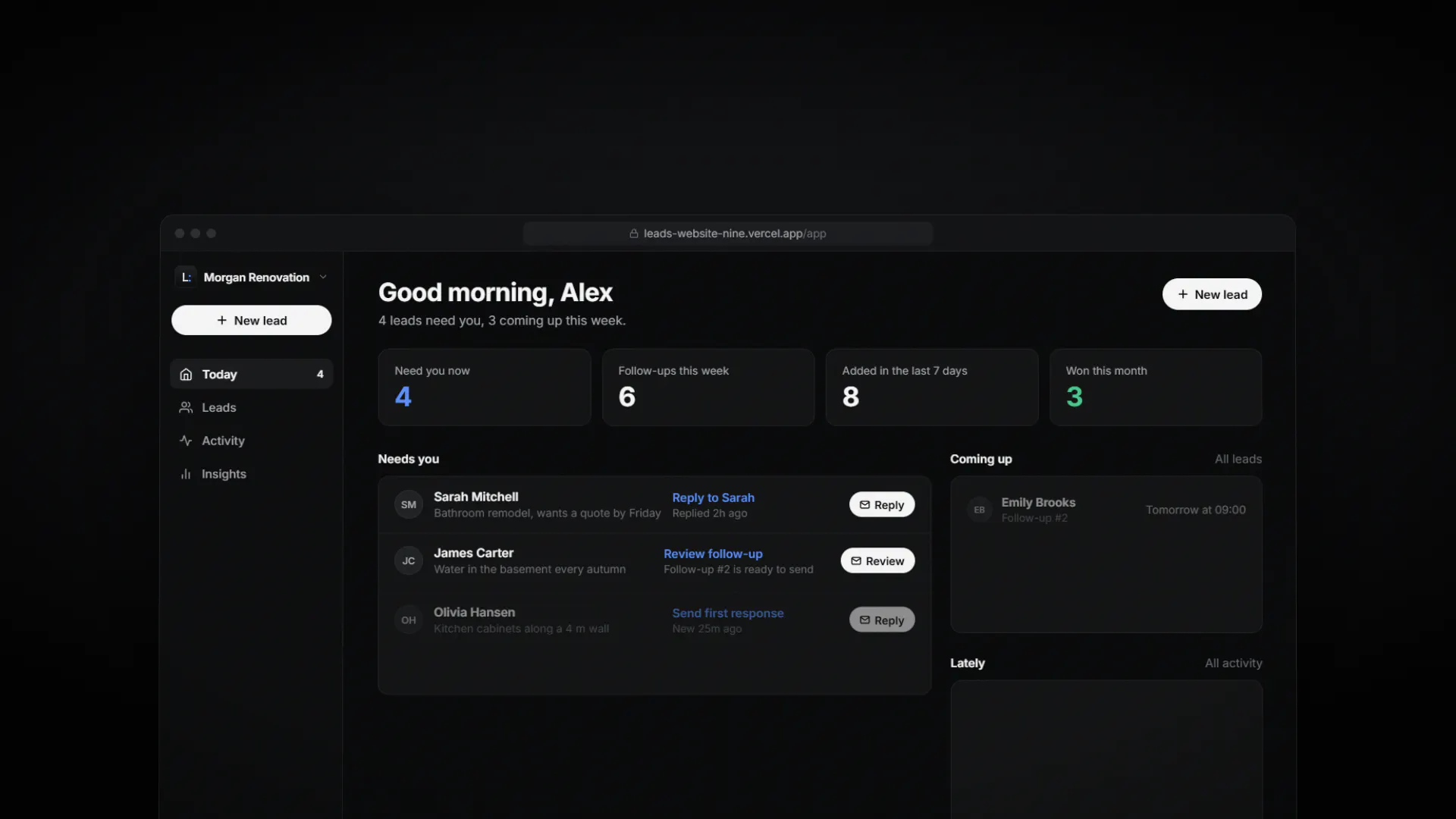Click the SM avatar for Sarah Mitchell
Screen dimensions: 1456x819
click(x=409, y=504)
